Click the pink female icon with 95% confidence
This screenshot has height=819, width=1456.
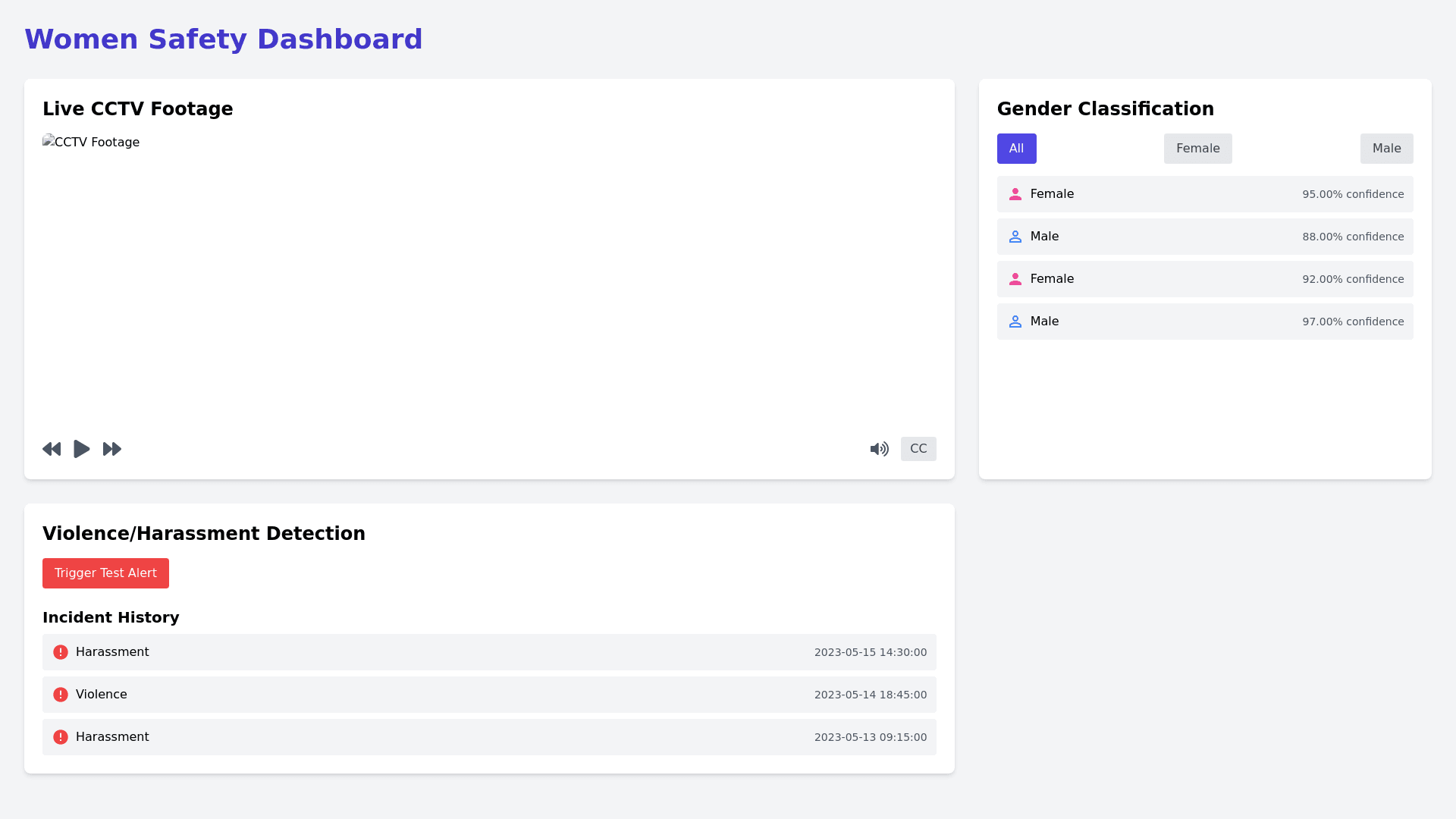click(x=1015, y=194)
